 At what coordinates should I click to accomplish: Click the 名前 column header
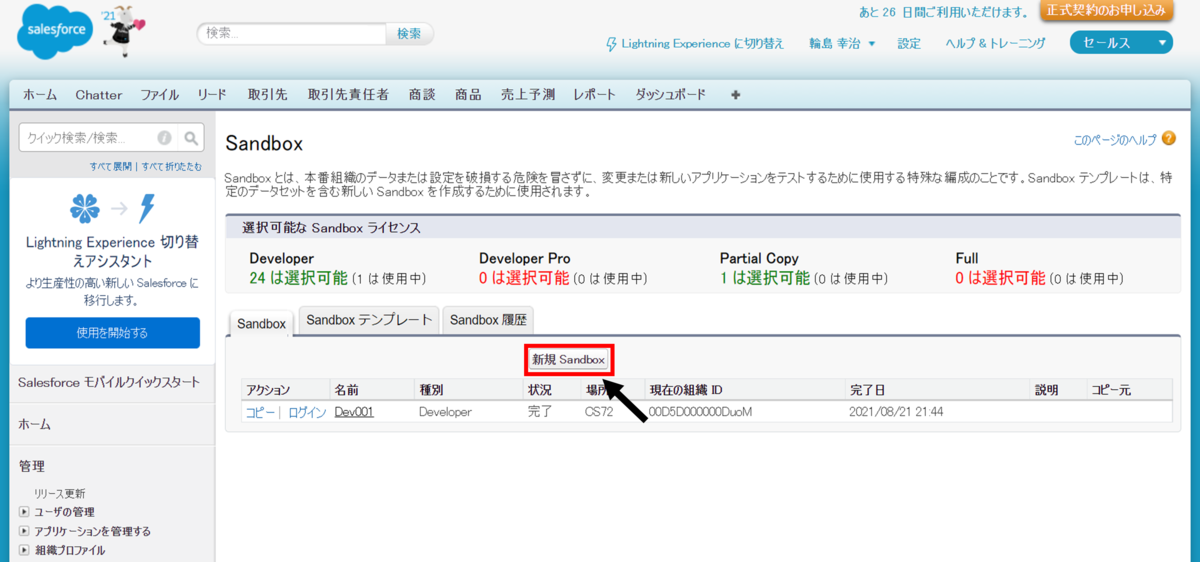pyautogui.click(x=346, y=390)
